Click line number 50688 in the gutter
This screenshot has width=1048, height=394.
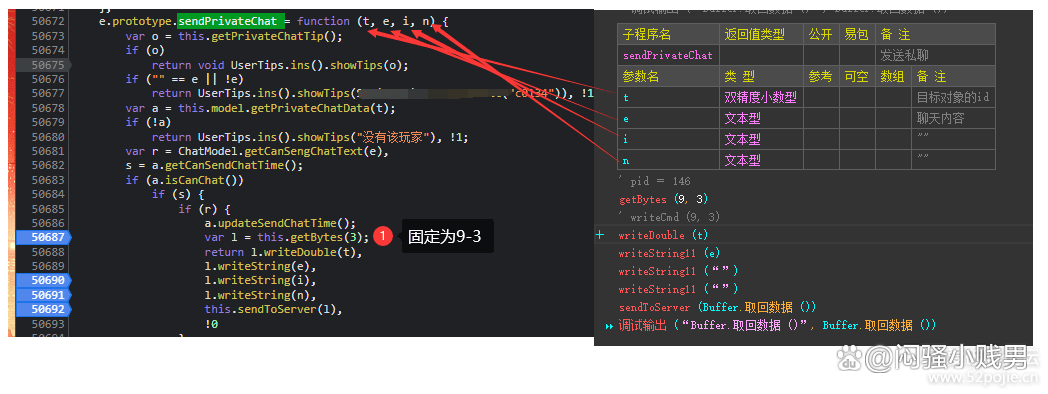tap(48, 252)
